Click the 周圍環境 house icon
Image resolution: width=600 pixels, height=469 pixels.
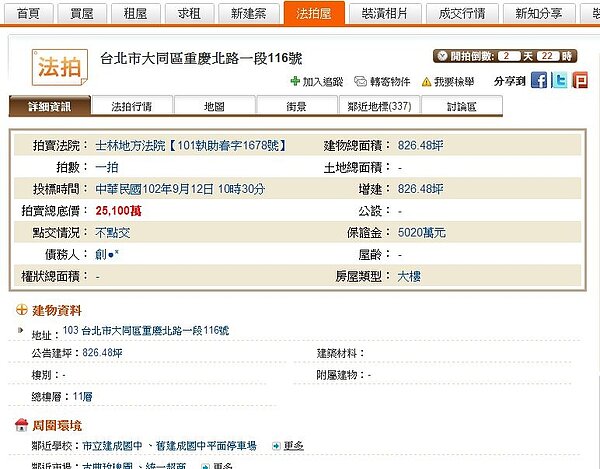(21, 425)
